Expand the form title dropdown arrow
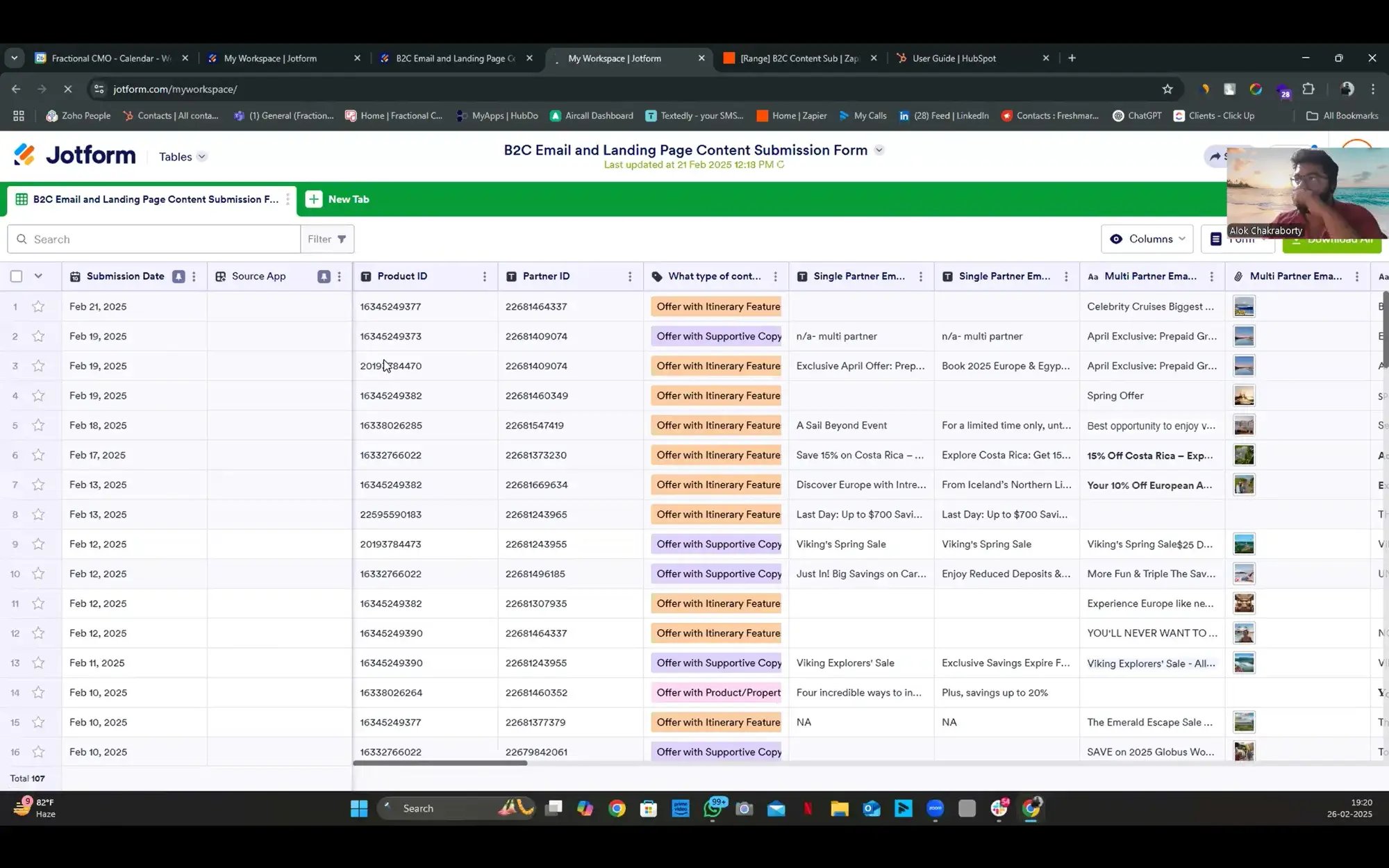 tap(879, 150)
